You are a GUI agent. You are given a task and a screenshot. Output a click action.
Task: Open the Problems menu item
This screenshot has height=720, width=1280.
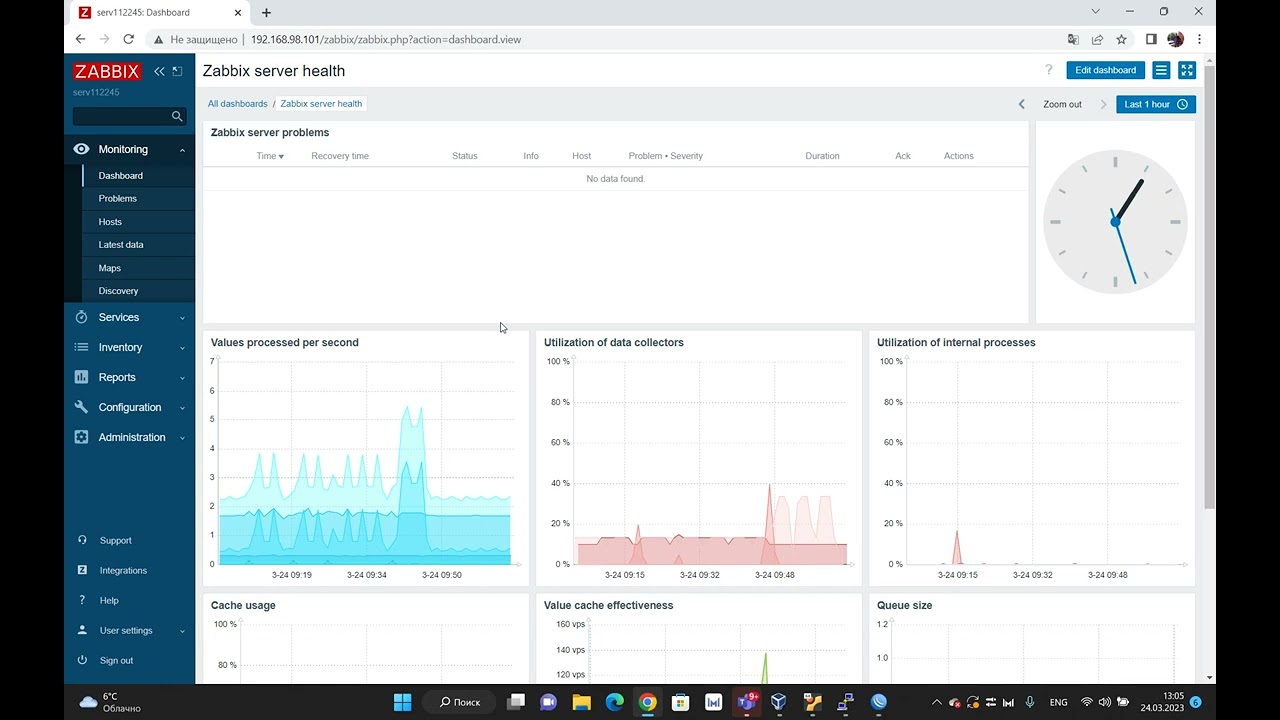click(139, 198)
